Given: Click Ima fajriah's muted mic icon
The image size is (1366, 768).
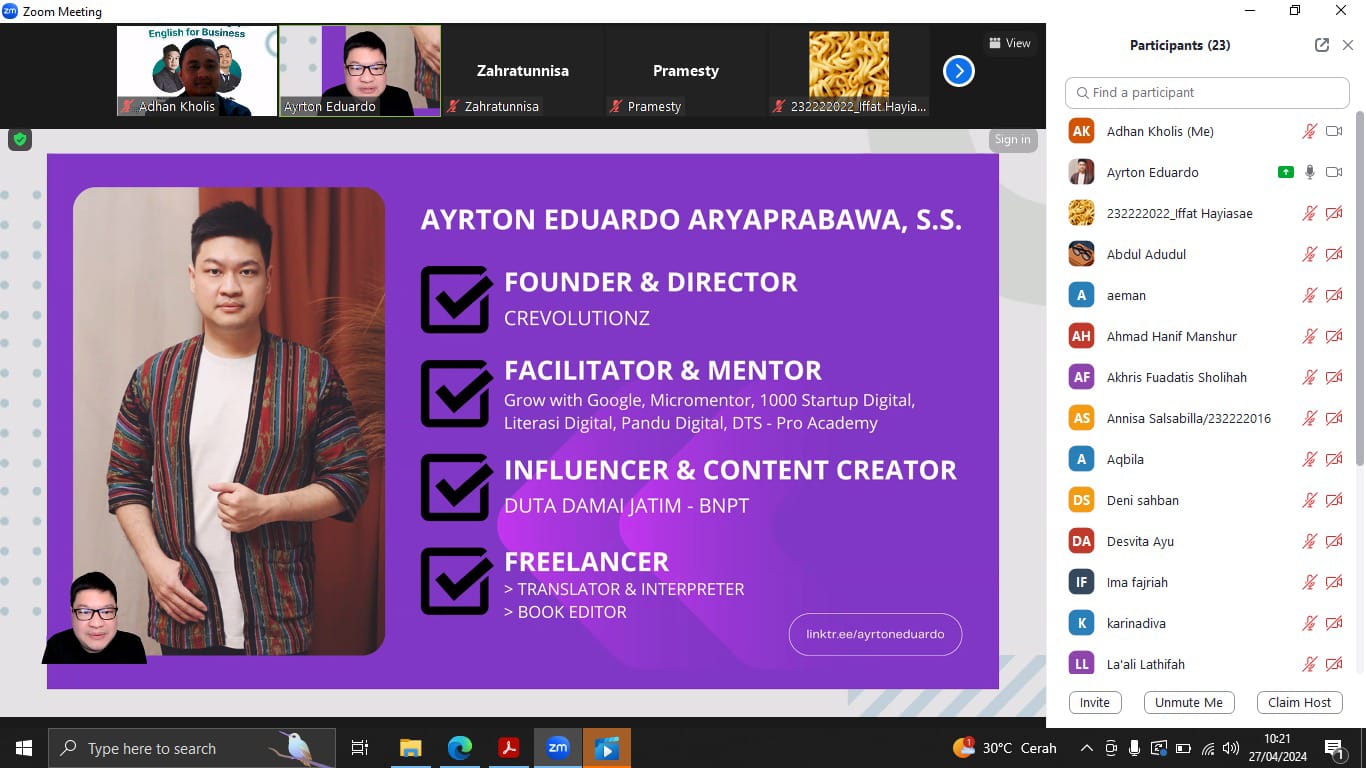Looking at the screenshot, I should [1309, 582].
